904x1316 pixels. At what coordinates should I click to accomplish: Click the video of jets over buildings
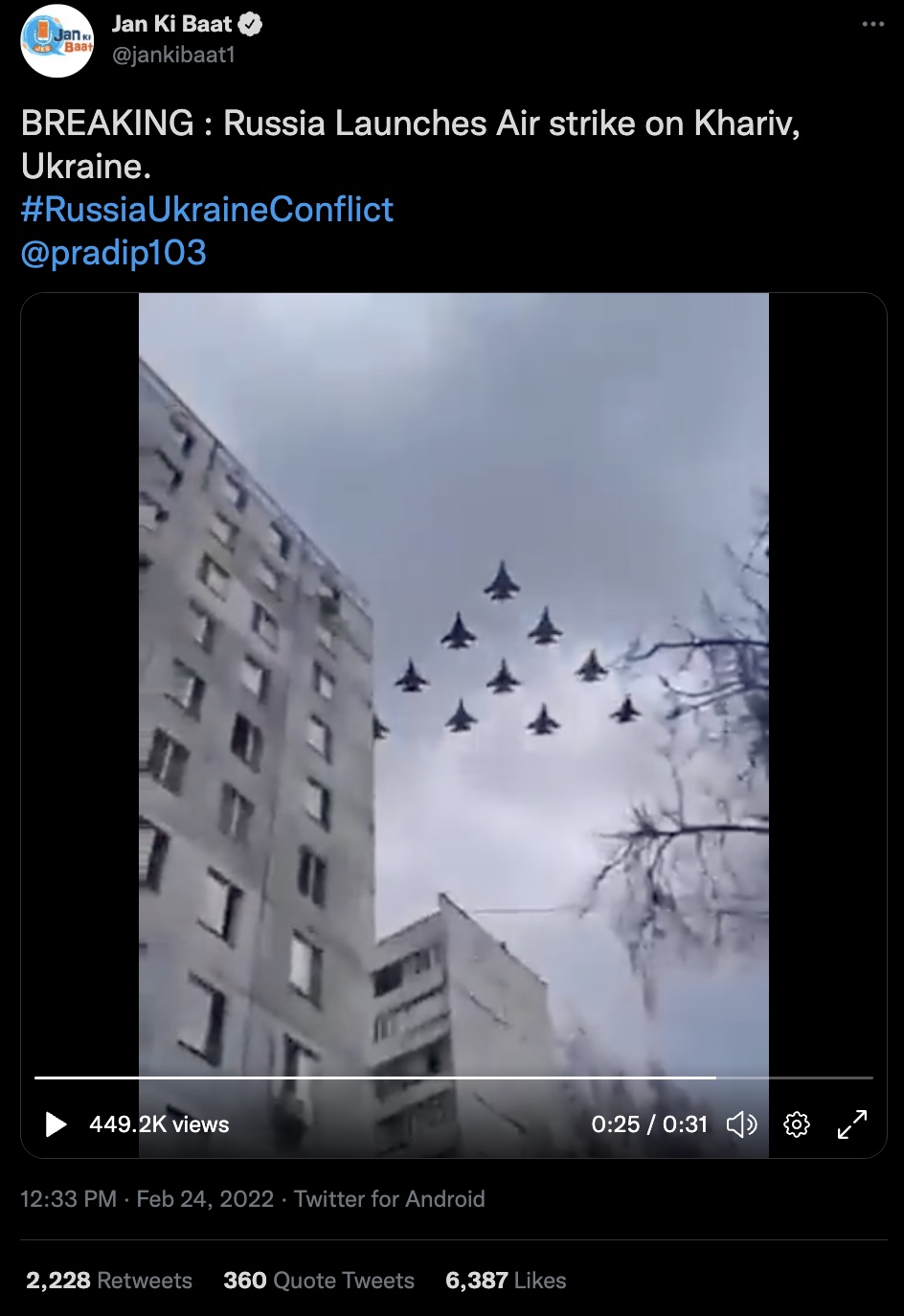click(454, 725)
